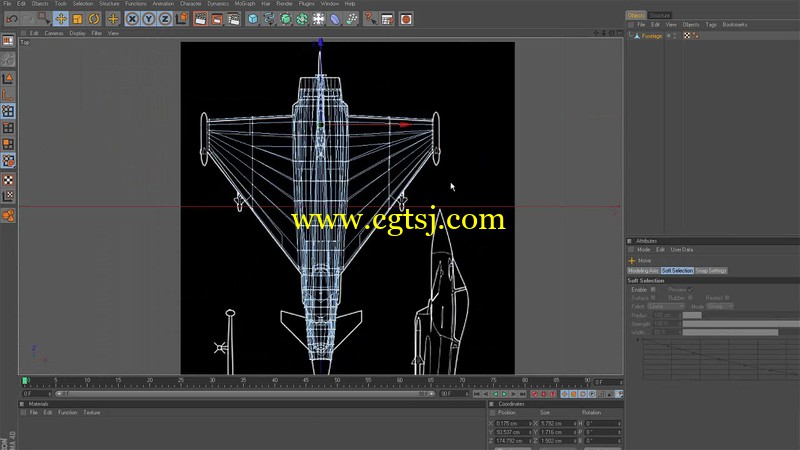Open Render to Picture Viewer icon
800x450 pixels.
217,19
